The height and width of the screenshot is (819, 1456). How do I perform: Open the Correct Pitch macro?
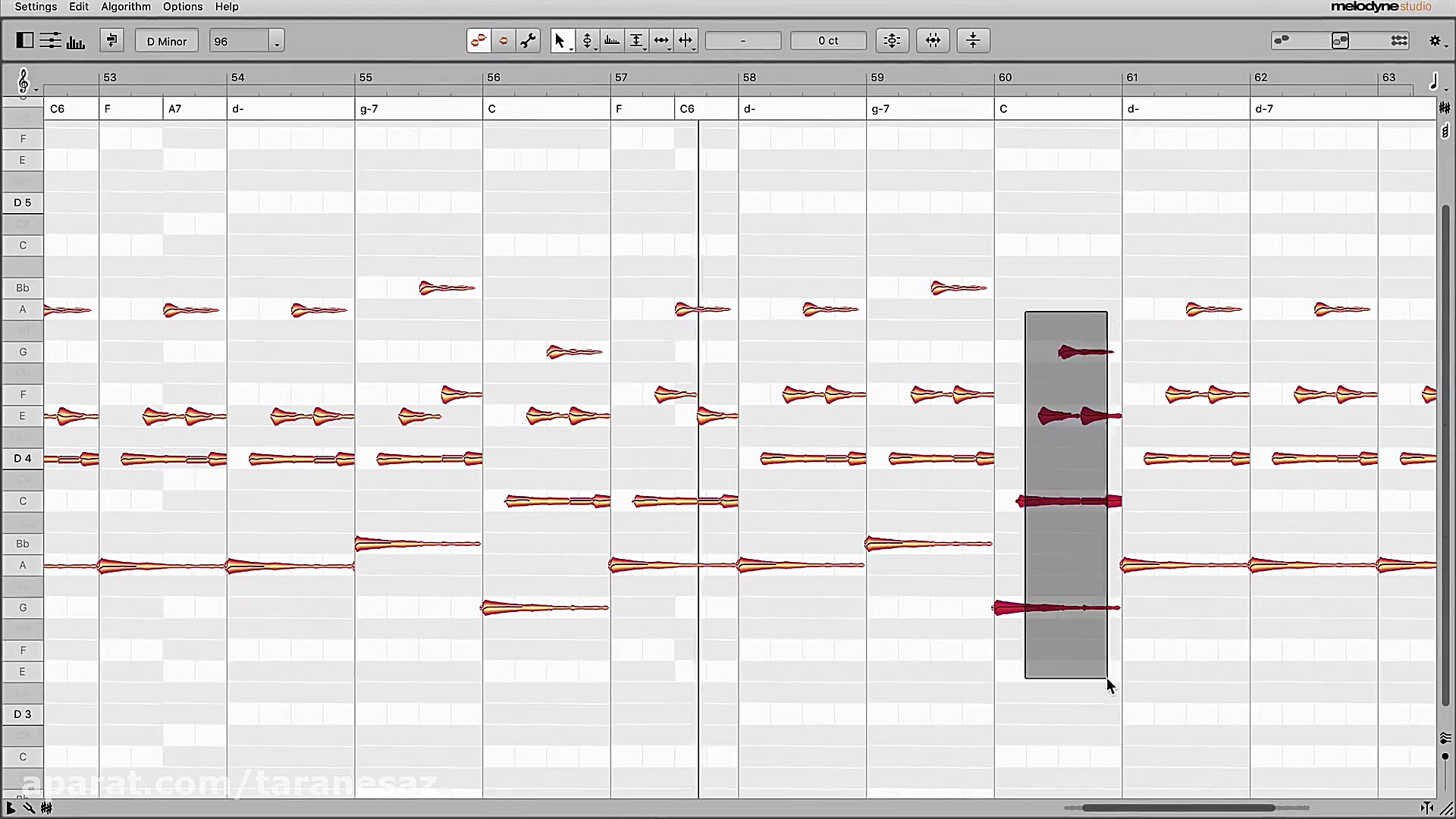(x=893, y=40)
